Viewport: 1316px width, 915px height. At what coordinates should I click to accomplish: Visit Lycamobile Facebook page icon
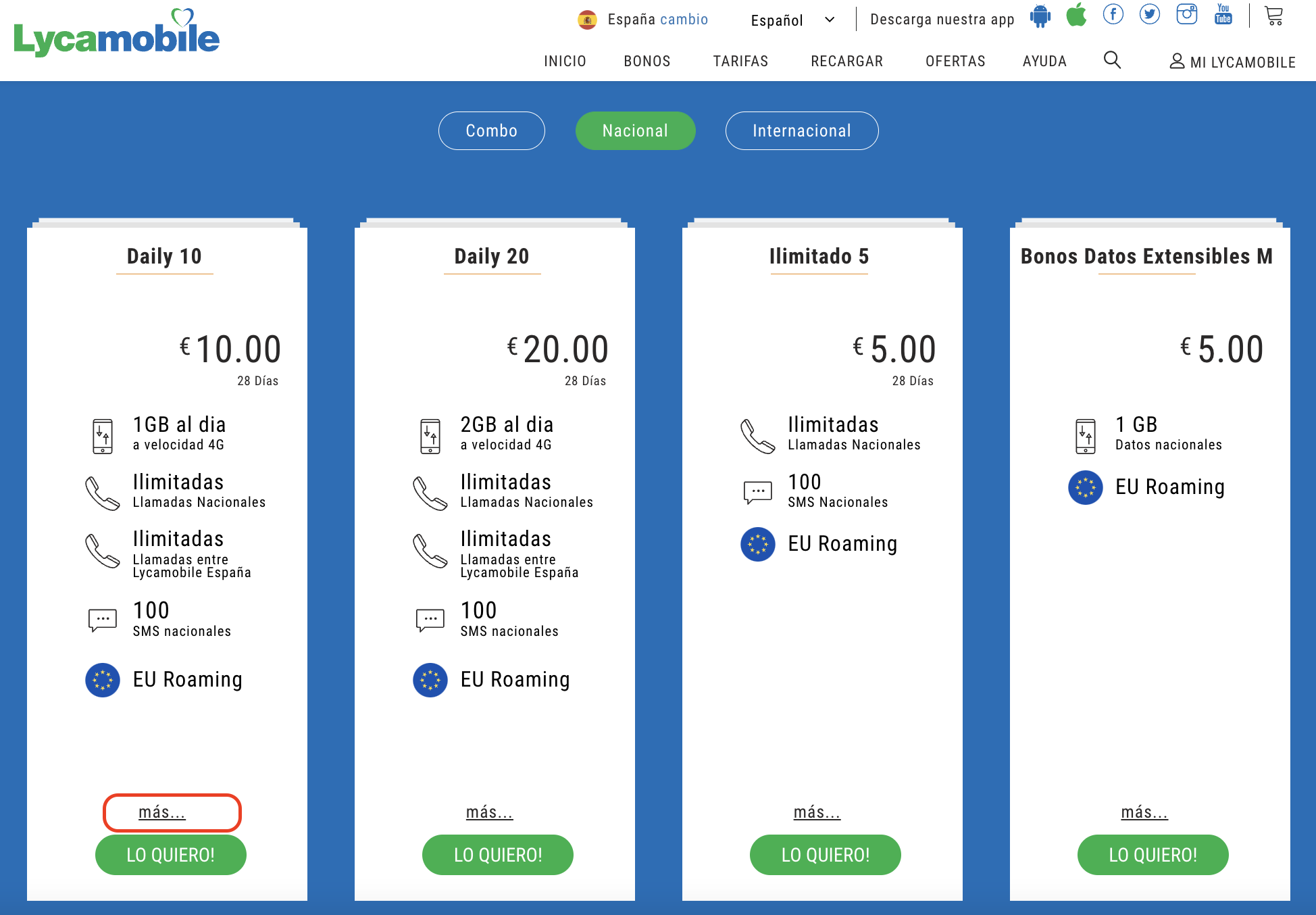click(1113, 14)
